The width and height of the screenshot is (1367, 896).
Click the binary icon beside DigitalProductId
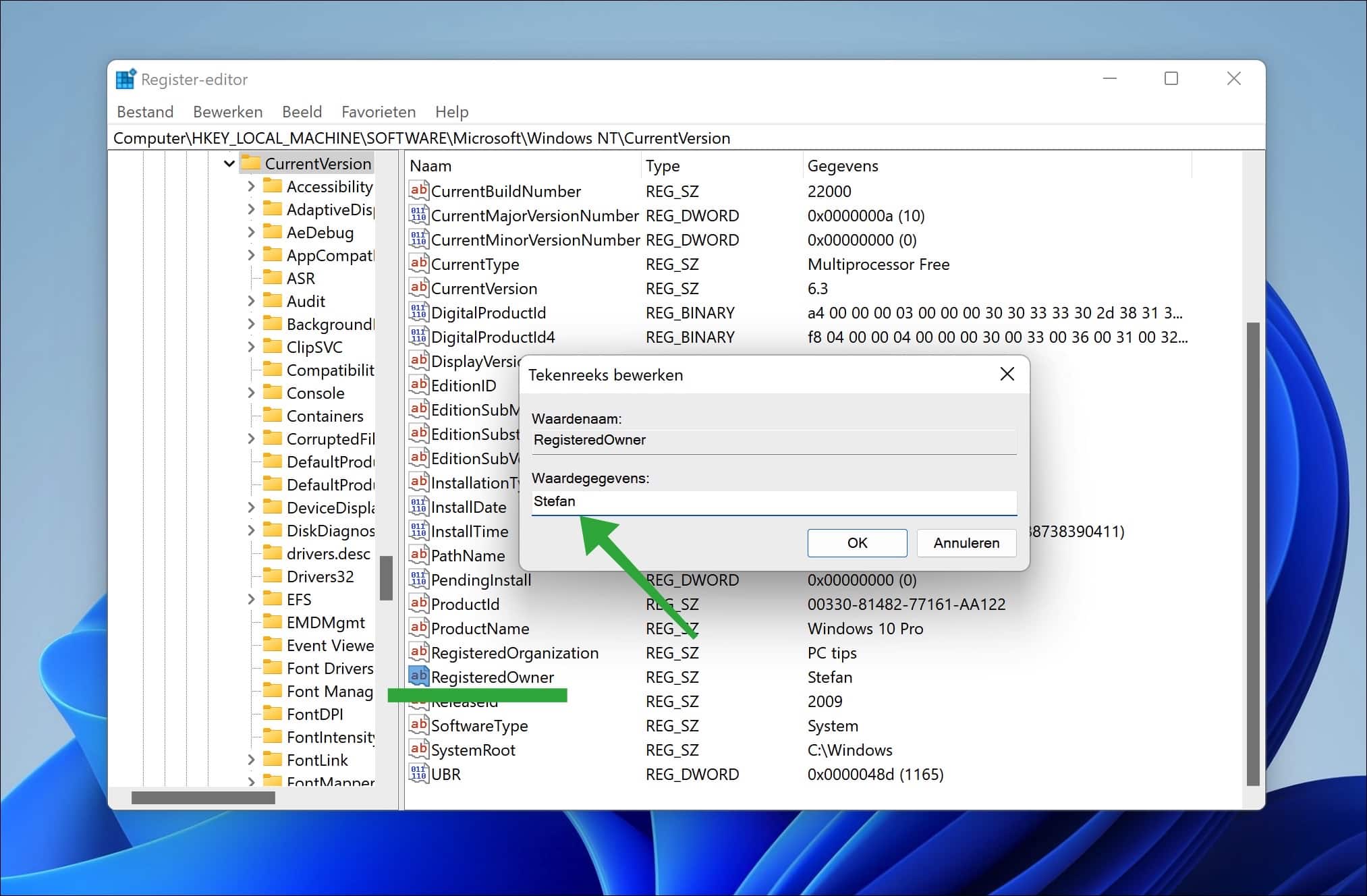click(x=418, y=312)
